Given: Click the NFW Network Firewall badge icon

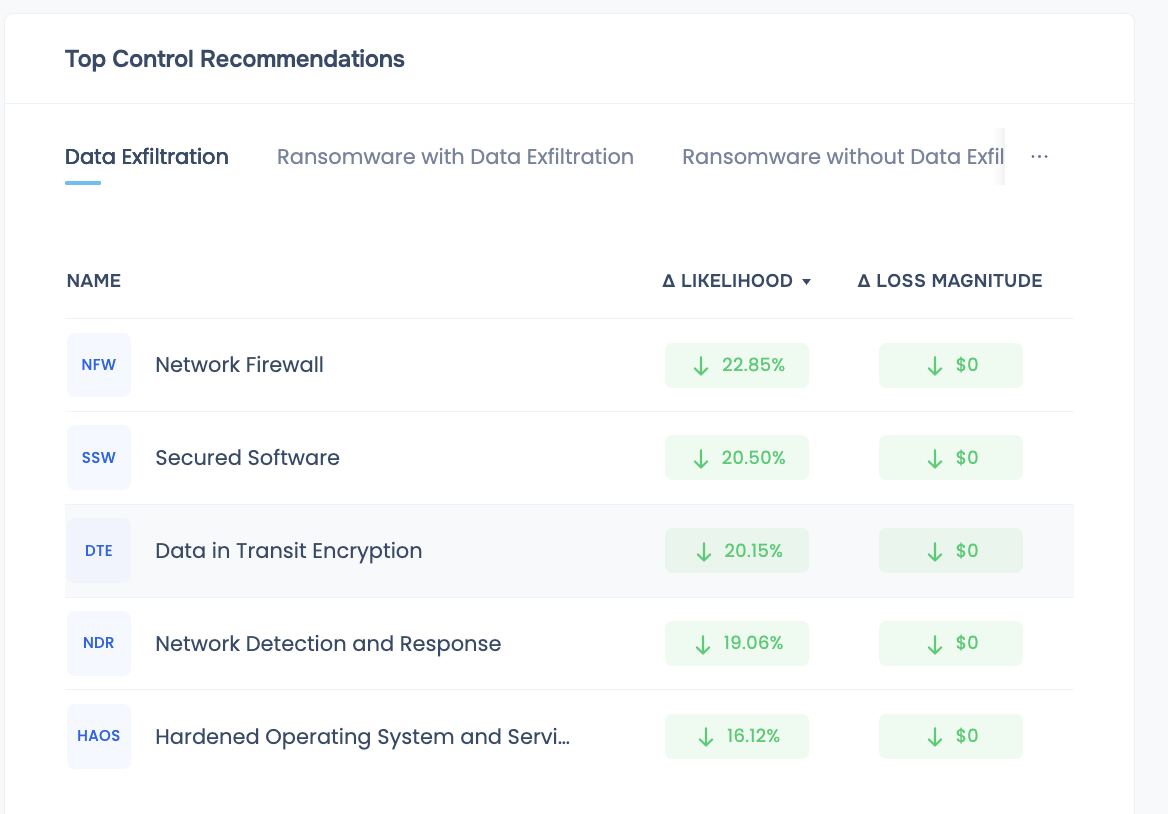Looking at the screenshot, I should [x=99, y=365].
